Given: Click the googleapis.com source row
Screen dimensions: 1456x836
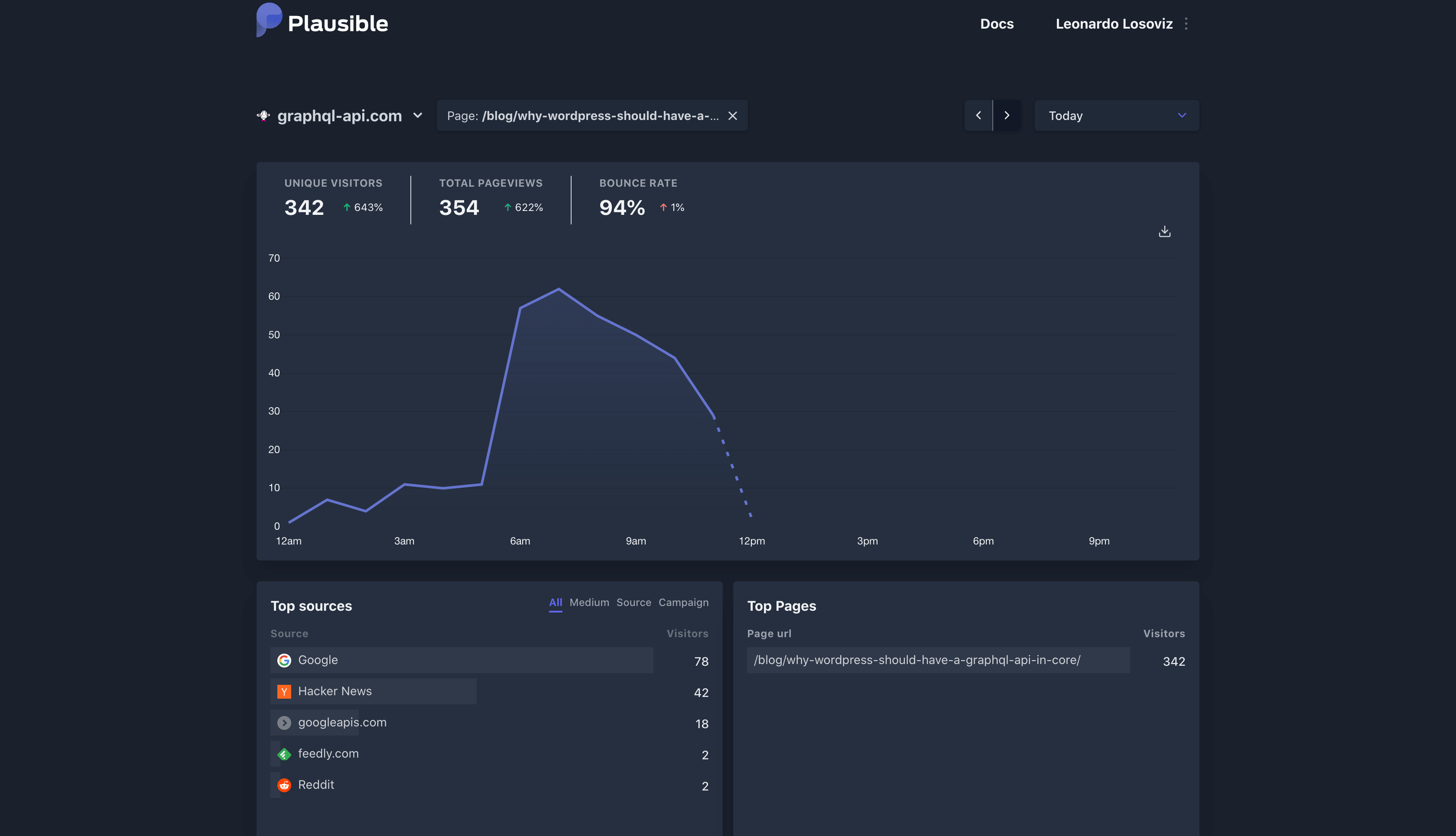Looking at the screenshot, I should 489,723.
